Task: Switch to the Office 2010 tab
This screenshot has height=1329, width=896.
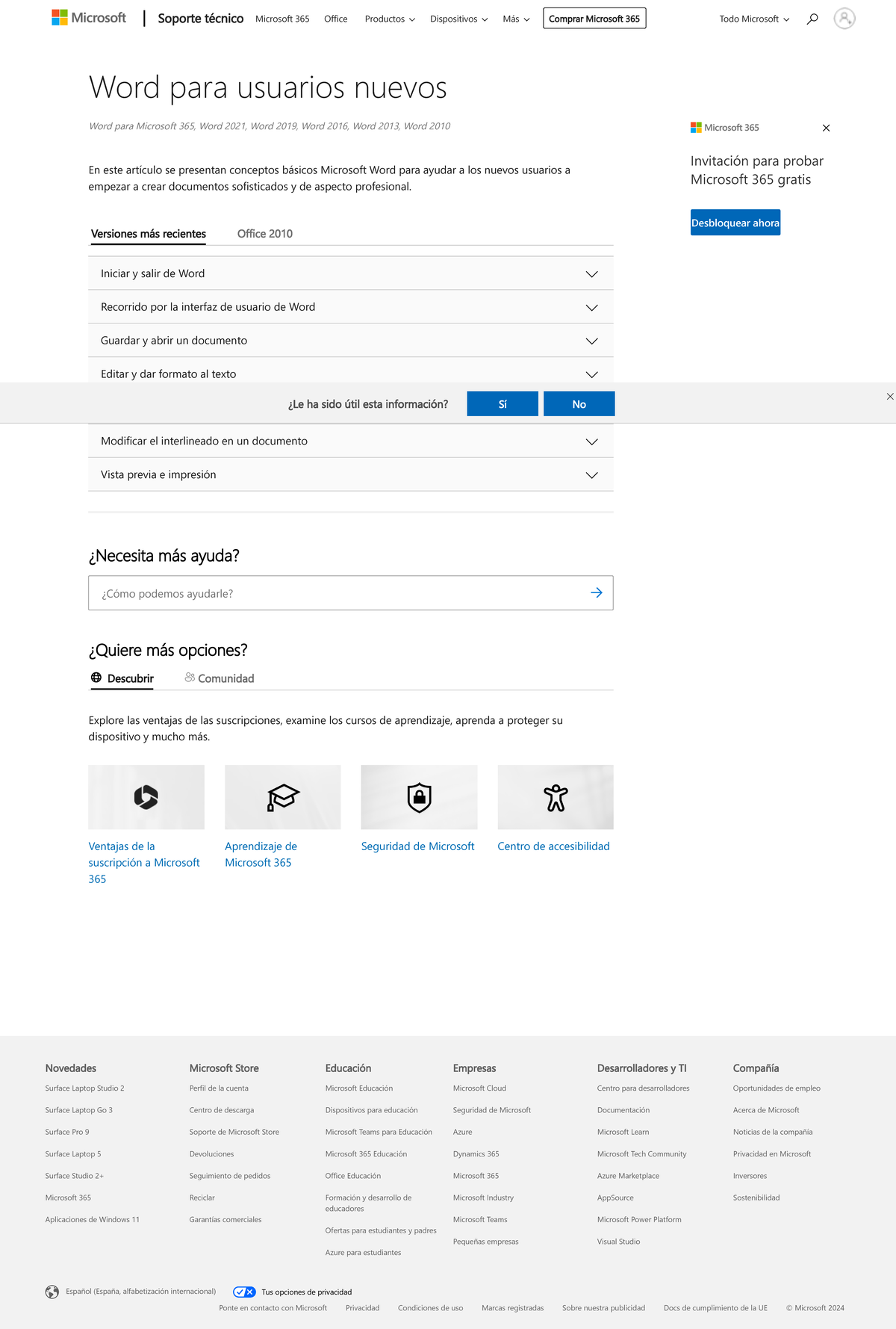Action: tap(265, 233)
